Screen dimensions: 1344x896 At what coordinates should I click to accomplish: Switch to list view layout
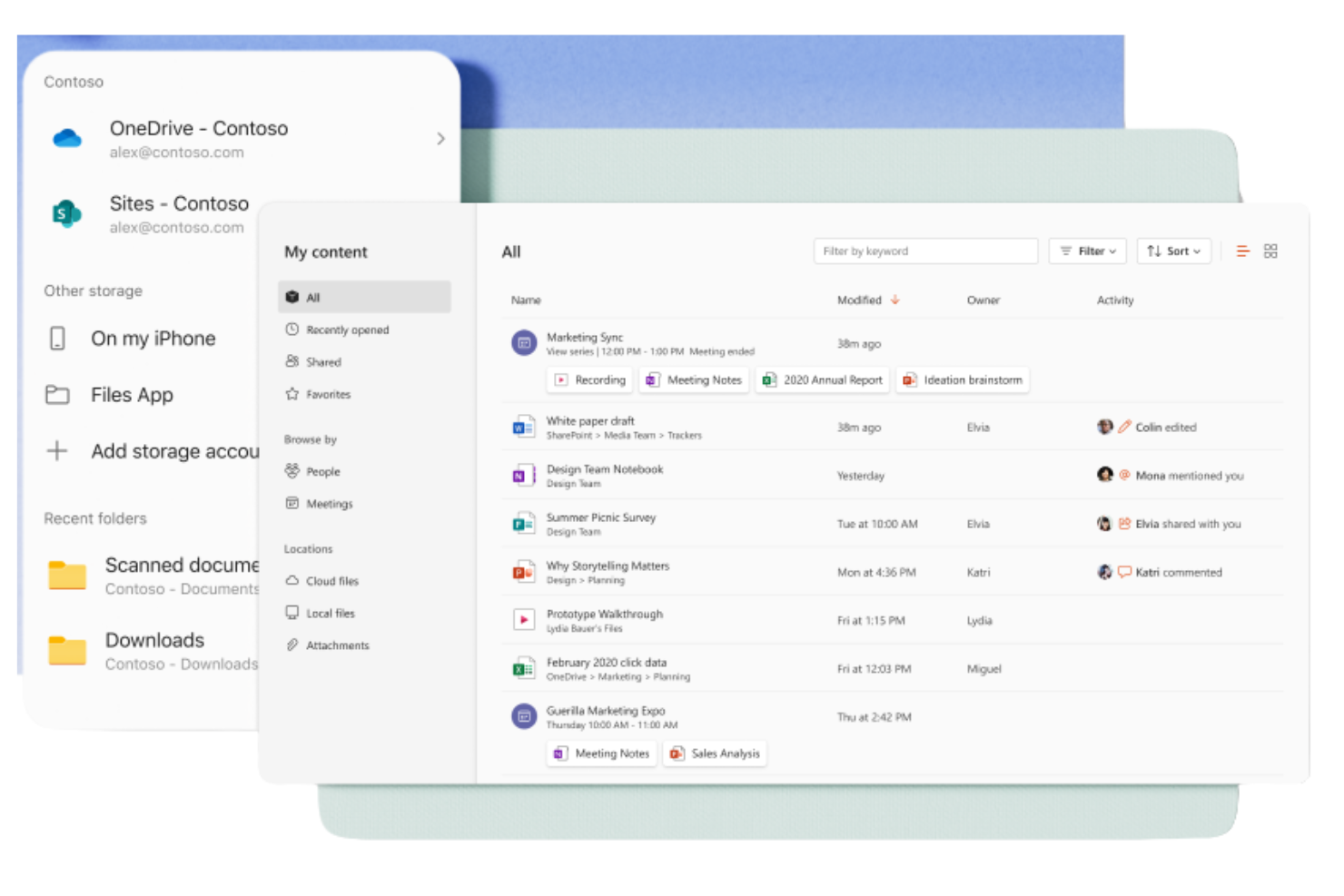click(1242, 251)
